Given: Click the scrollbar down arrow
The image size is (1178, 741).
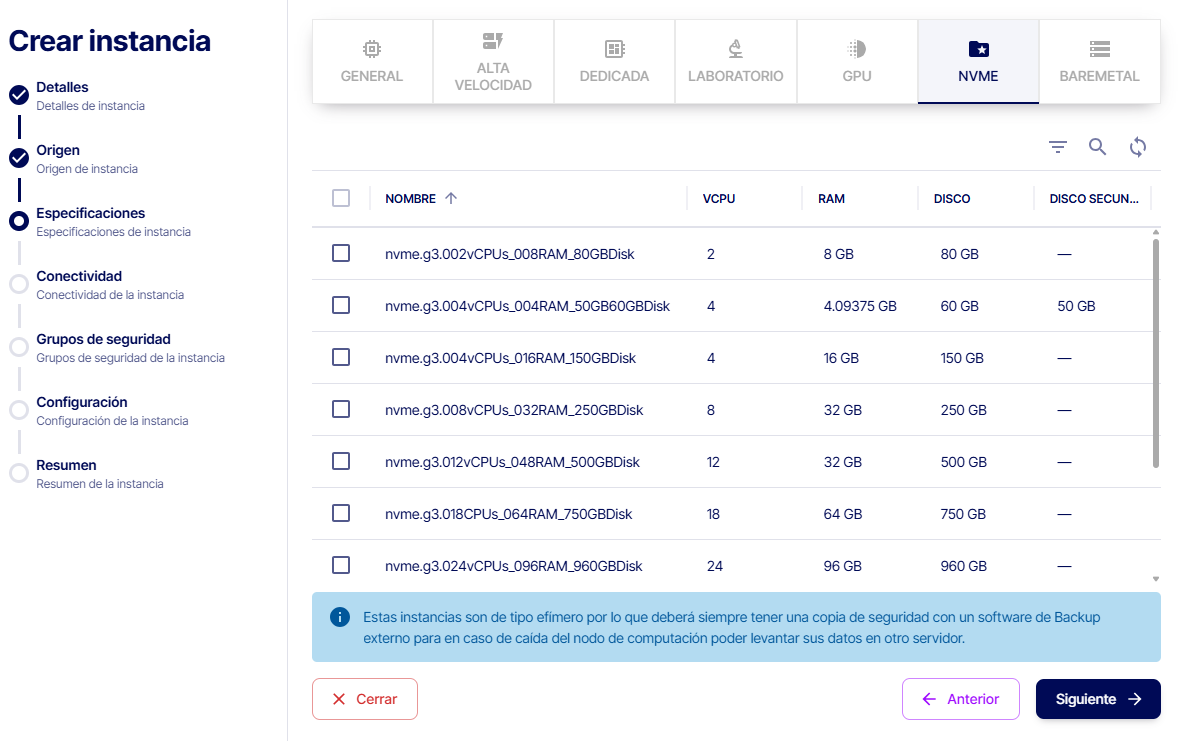Looking at the screenshot, I should 1156,579.
